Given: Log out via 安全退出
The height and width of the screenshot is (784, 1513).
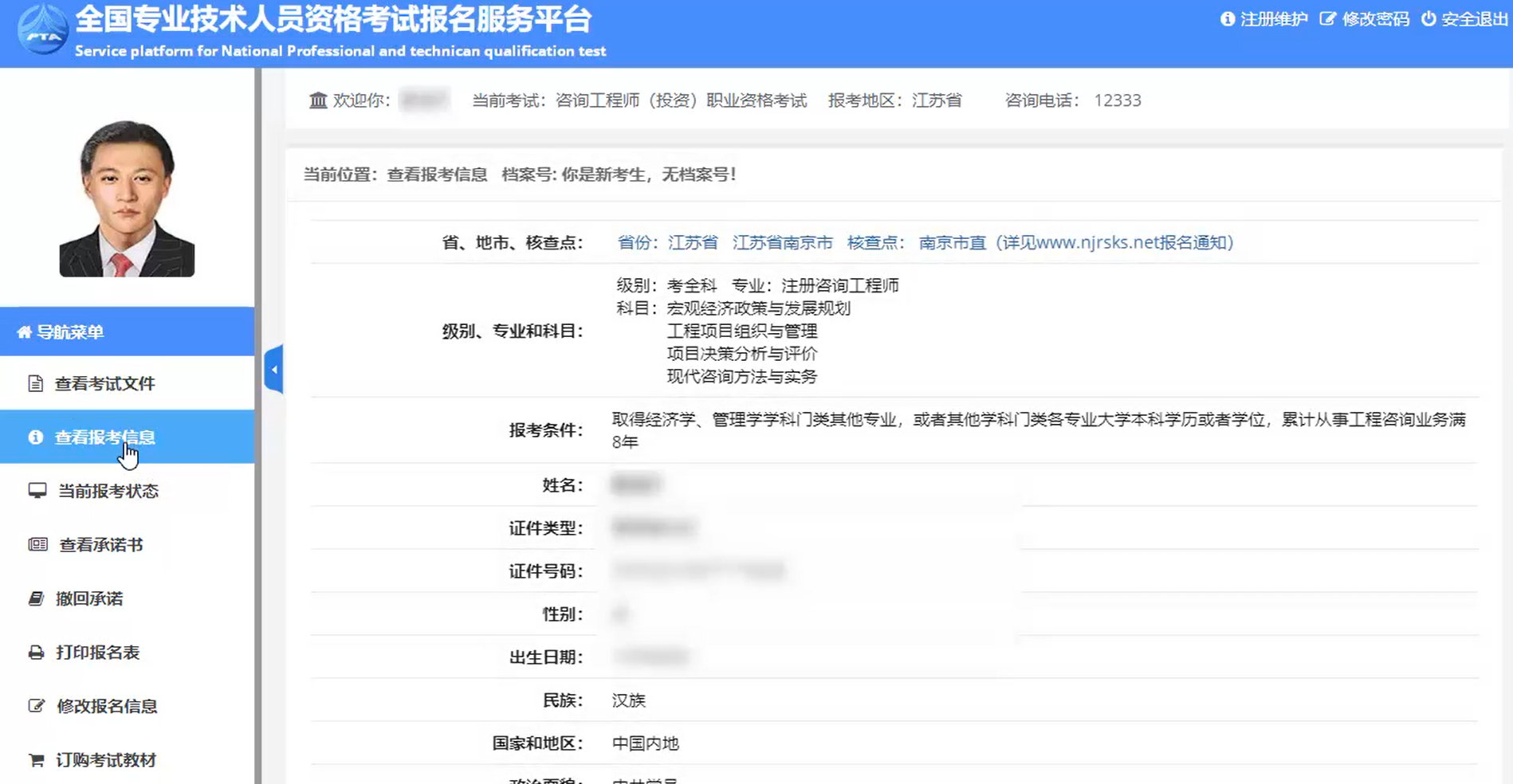Looking at the screenshot, I should click(x=1474, y=19).
